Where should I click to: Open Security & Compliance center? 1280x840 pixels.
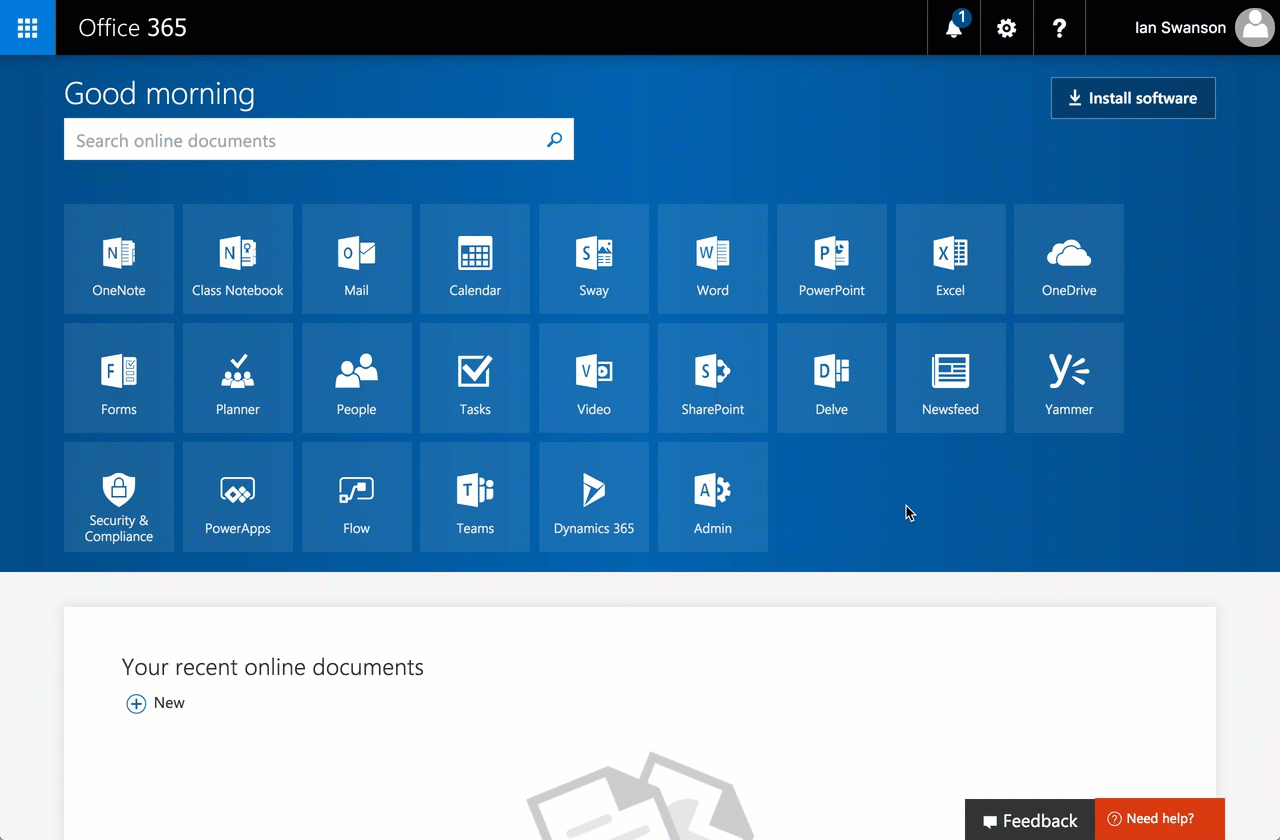[x=119, y=497]
